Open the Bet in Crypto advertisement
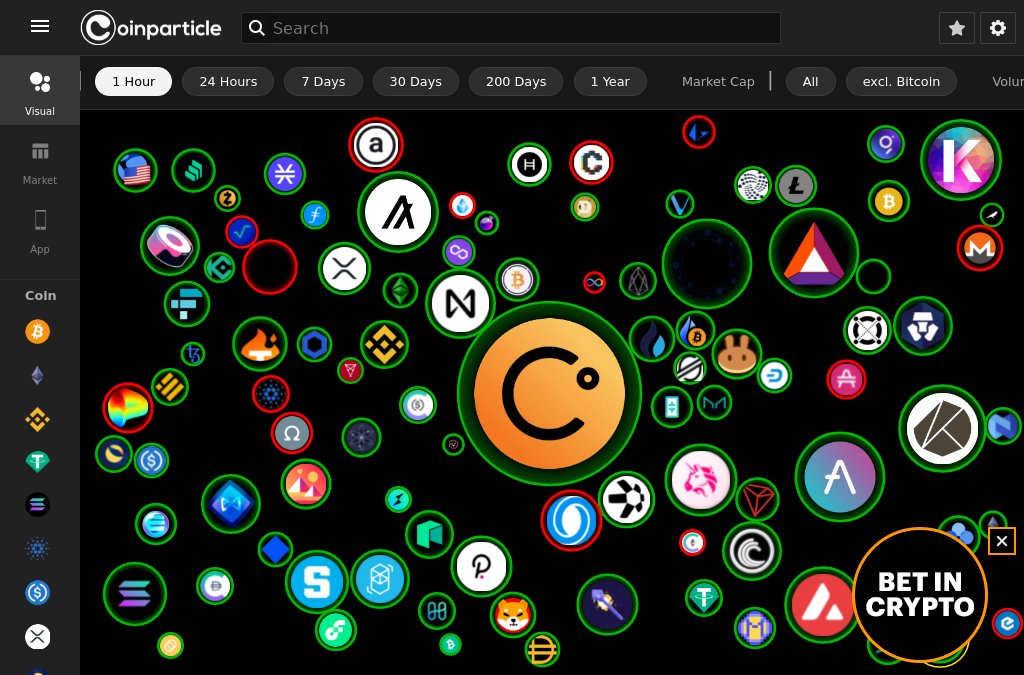Image resolution: width=1024 pixels, height=675 pixels. pos(920,594)
